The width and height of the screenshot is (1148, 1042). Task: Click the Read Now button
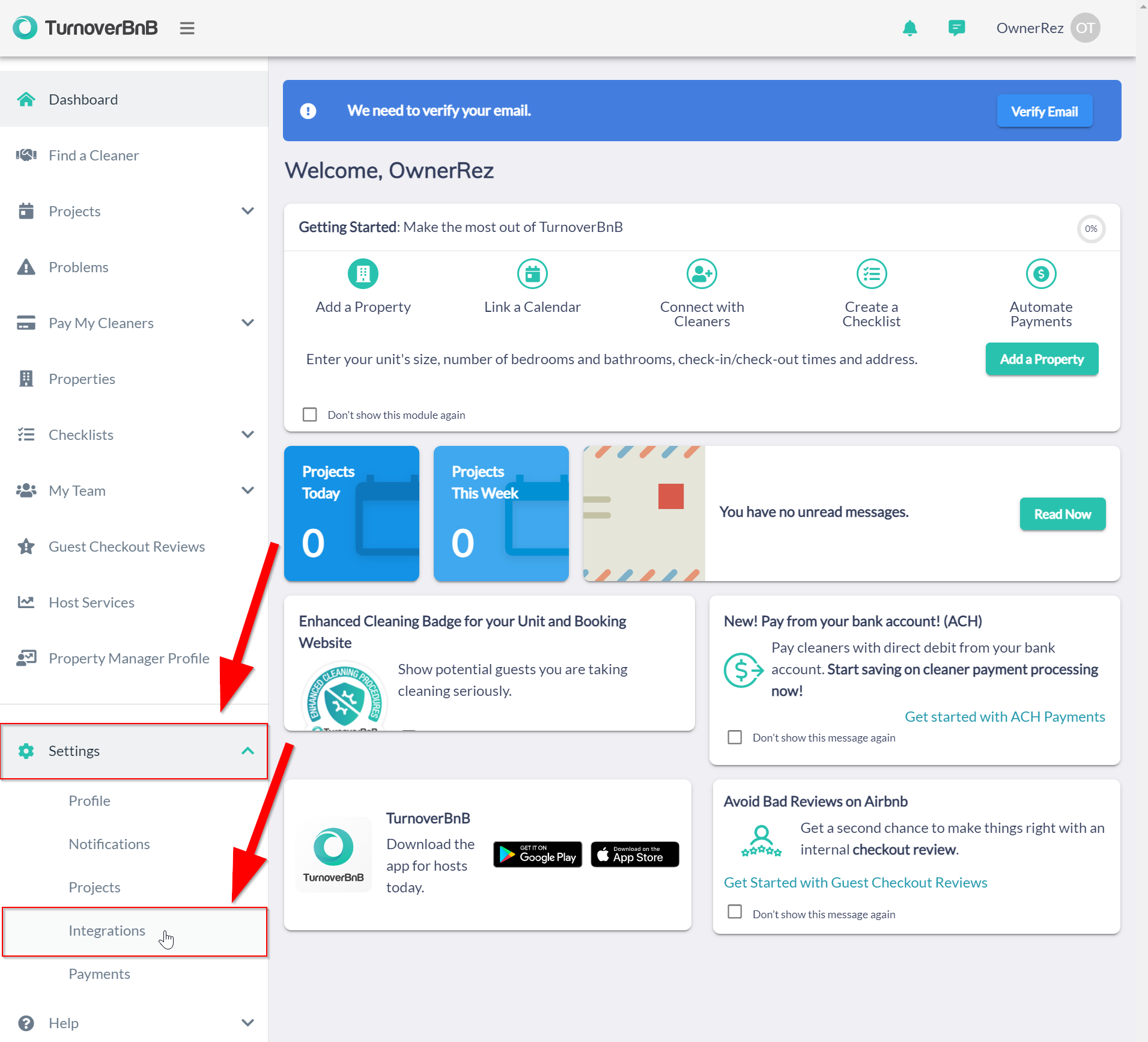[x=1062, y=514]
